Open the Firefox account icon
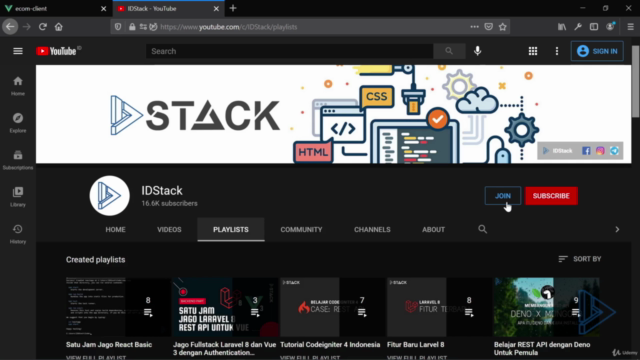Screen dimensions: 640x360 [x=610, y=27]
